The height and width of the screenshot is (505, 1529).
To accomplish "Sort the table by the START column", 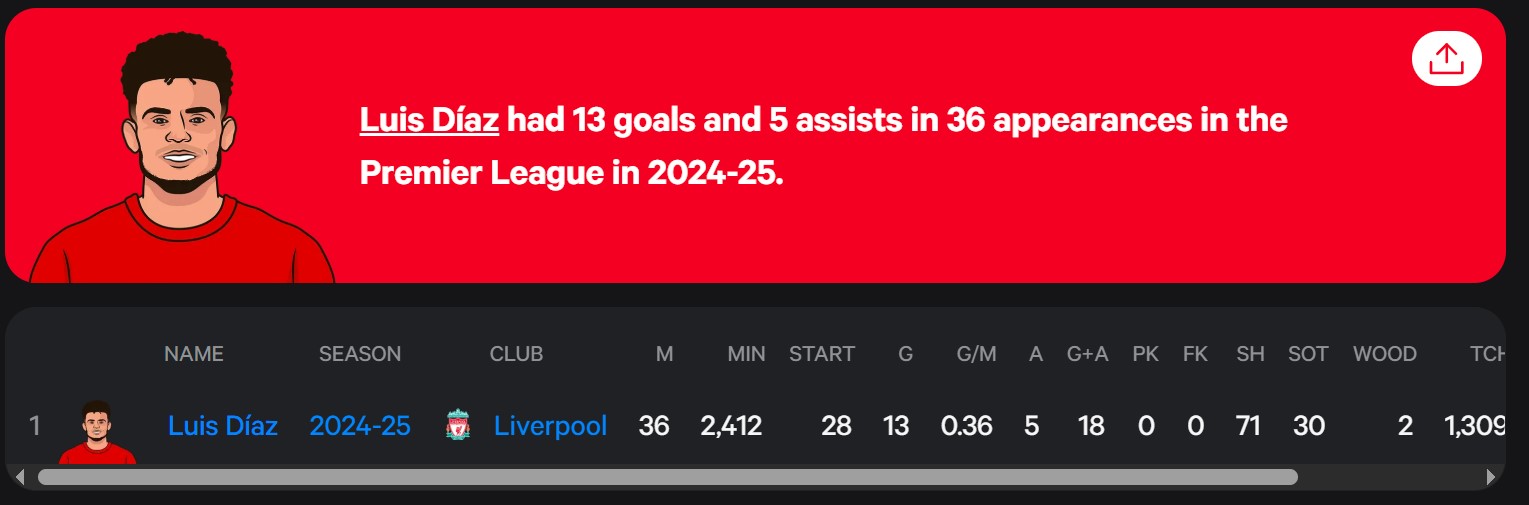I will tap(822, 354).
